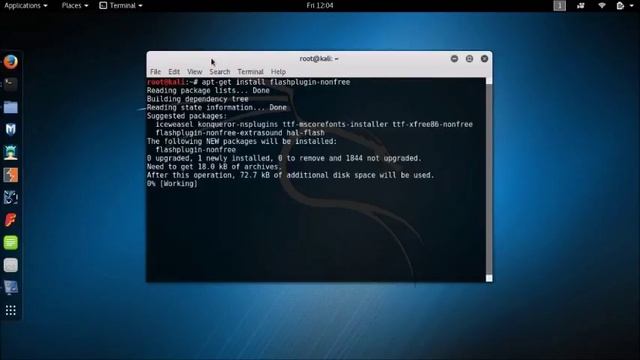Click 'ttf-mscorefonts-installer' in suggested packages

(335, 124)
